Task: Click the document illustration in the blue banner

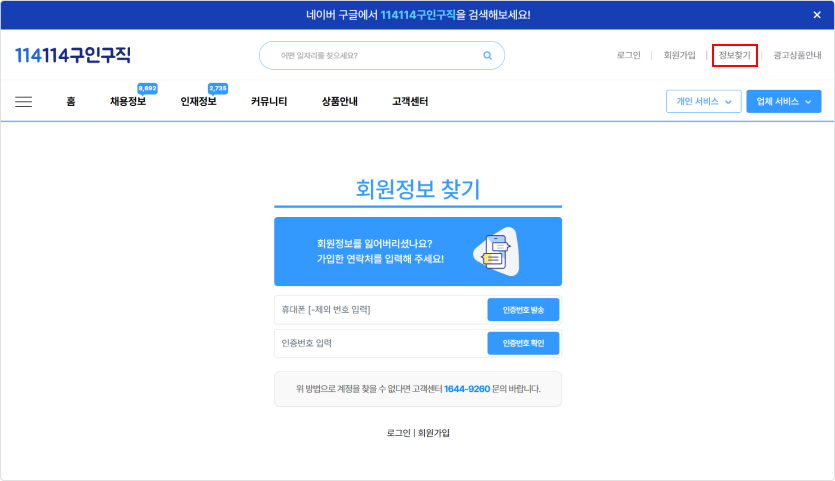Action: pos(494,251)
